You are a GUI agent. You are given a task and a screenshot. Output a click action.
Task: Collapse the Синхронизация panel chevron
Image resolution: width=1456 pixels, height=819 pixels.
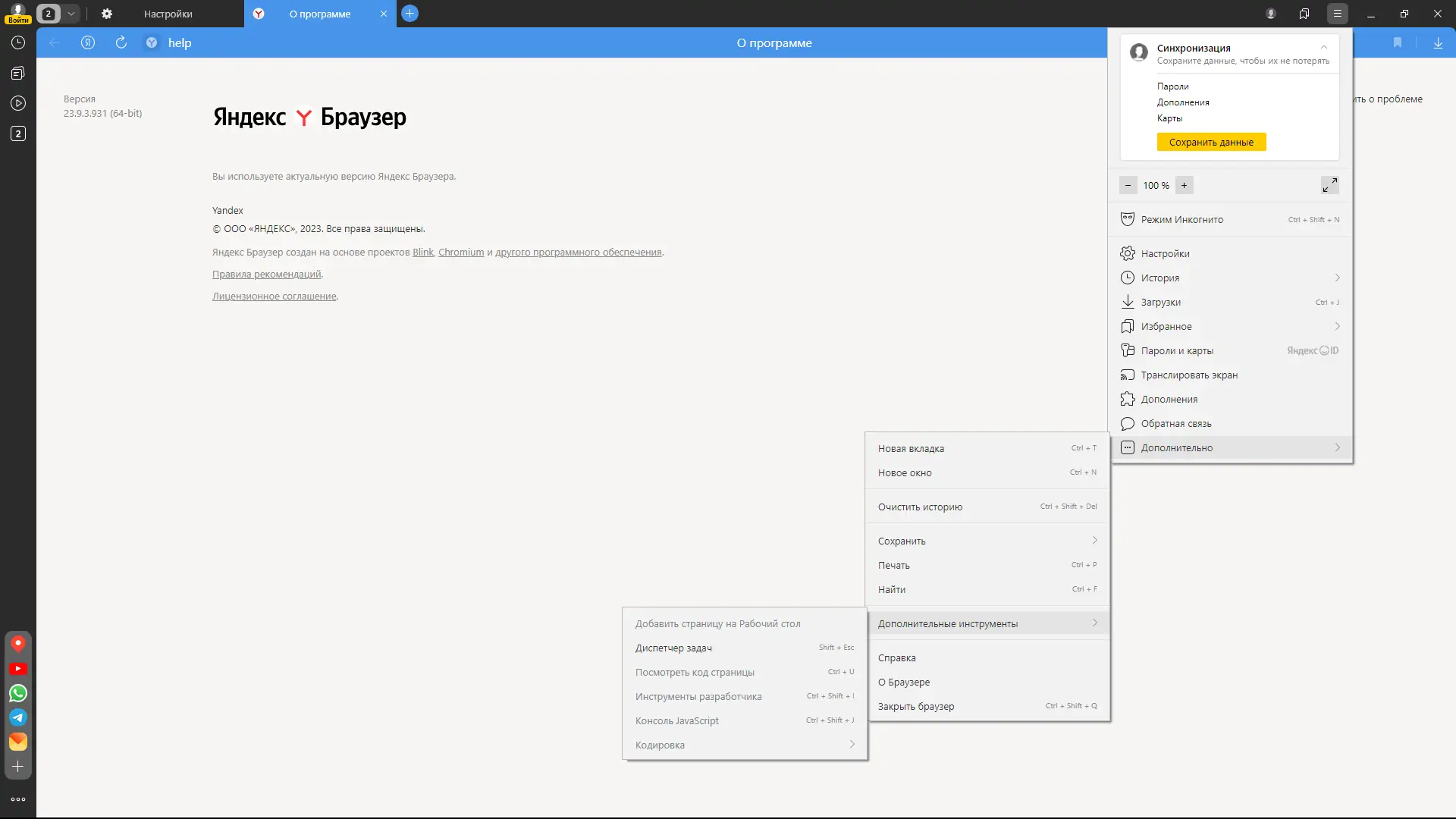pyautogui.click(x=1324, y=47)
